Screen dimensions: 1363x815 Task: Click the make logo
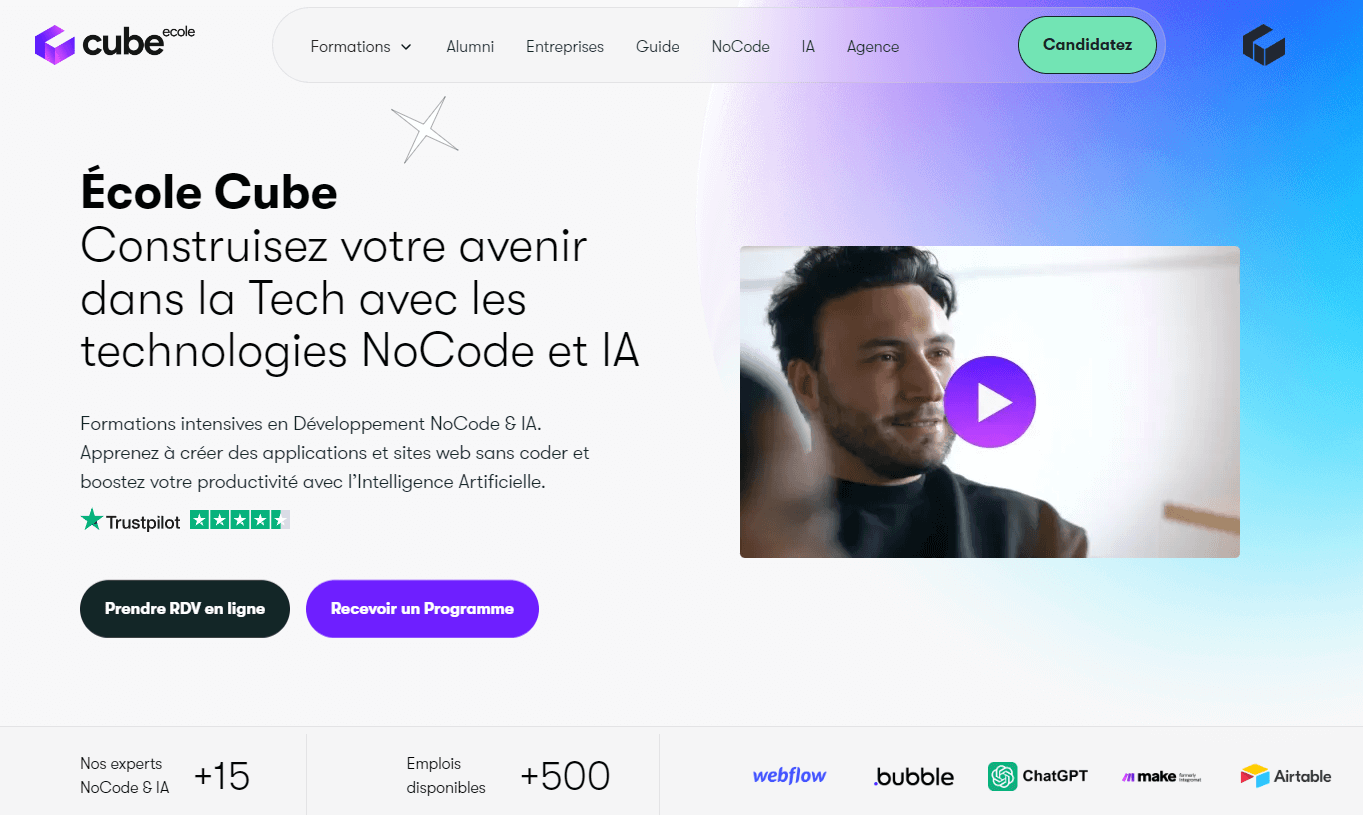(1161, 776)
